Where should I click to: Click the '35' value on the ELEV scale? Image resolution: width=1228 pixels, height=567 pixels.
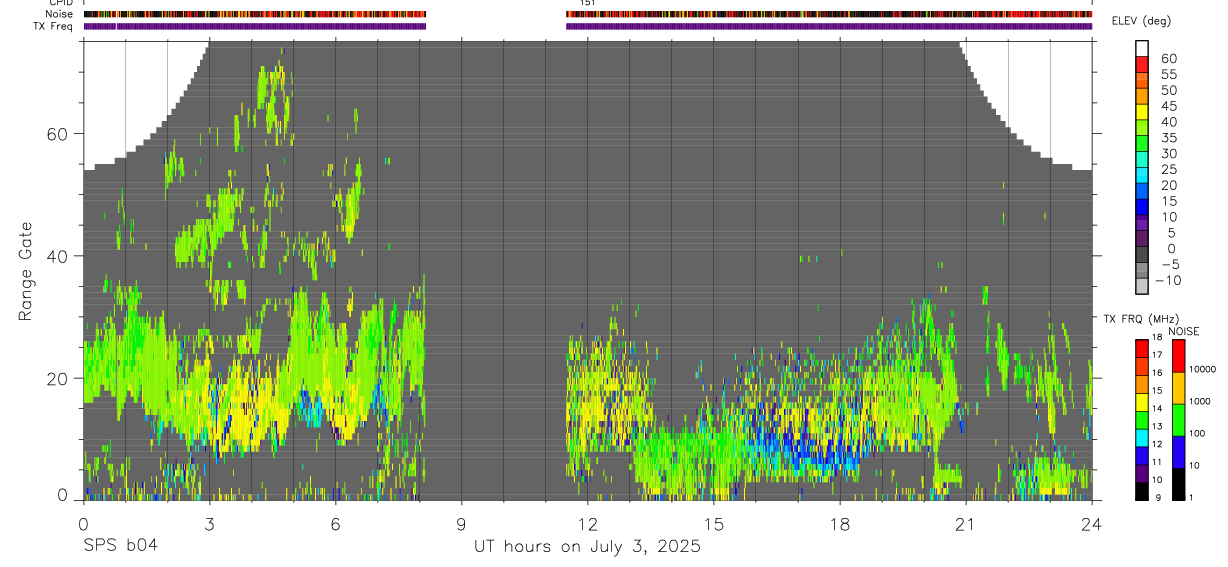click(x=1169, y=138)
